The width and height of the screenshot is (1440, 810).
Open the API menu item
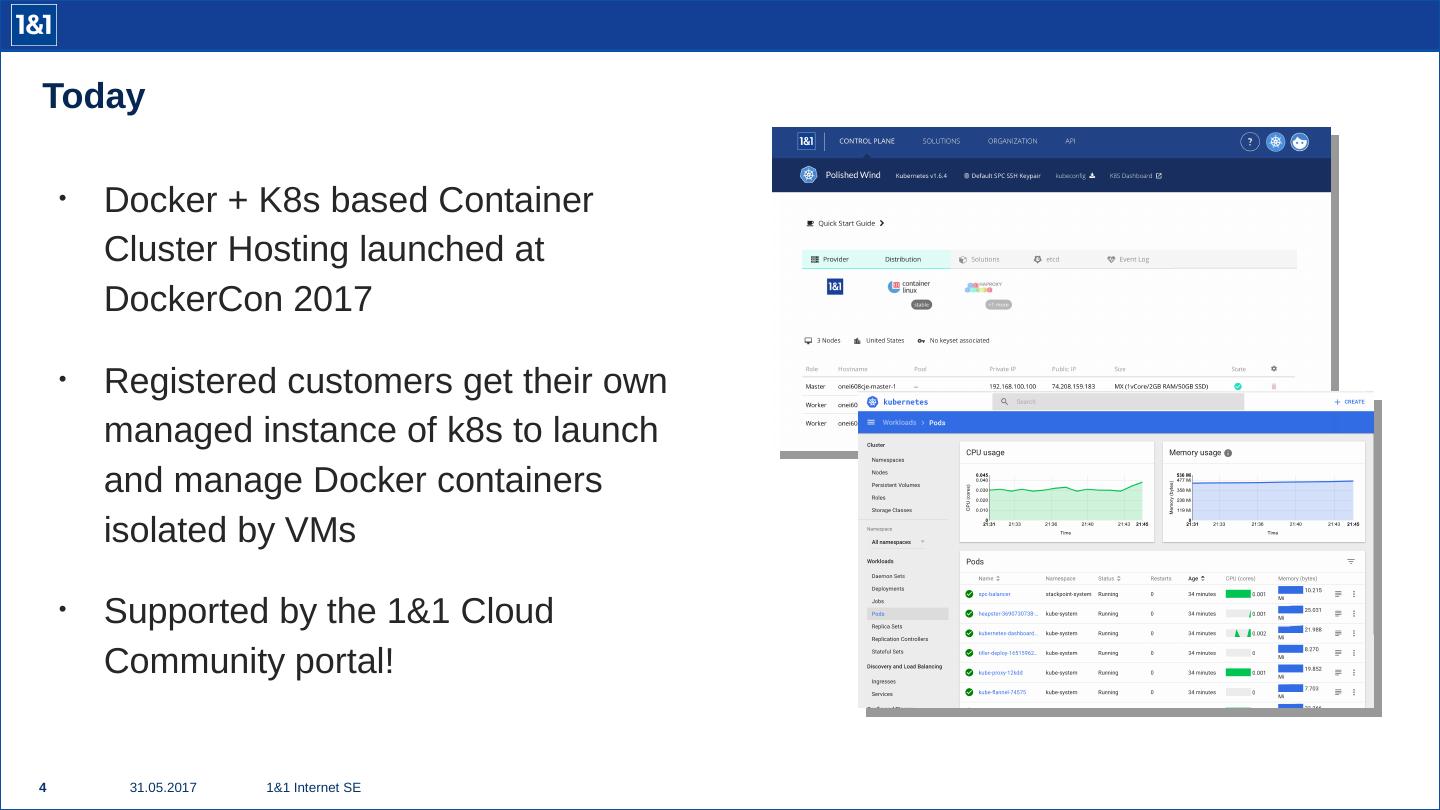[1070, 142]
